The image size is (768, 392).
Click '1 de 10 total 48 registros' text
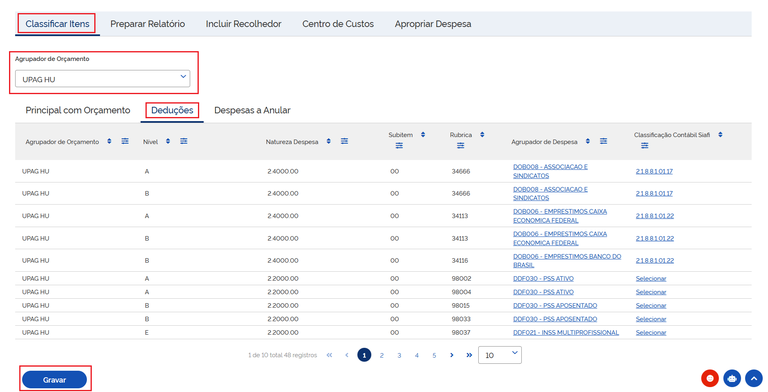[x=282, y=355]
